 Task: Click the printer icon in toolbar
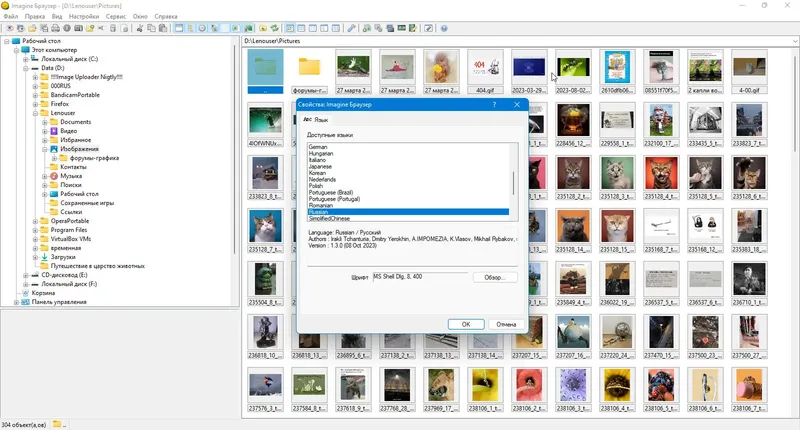tap(55, 28)
